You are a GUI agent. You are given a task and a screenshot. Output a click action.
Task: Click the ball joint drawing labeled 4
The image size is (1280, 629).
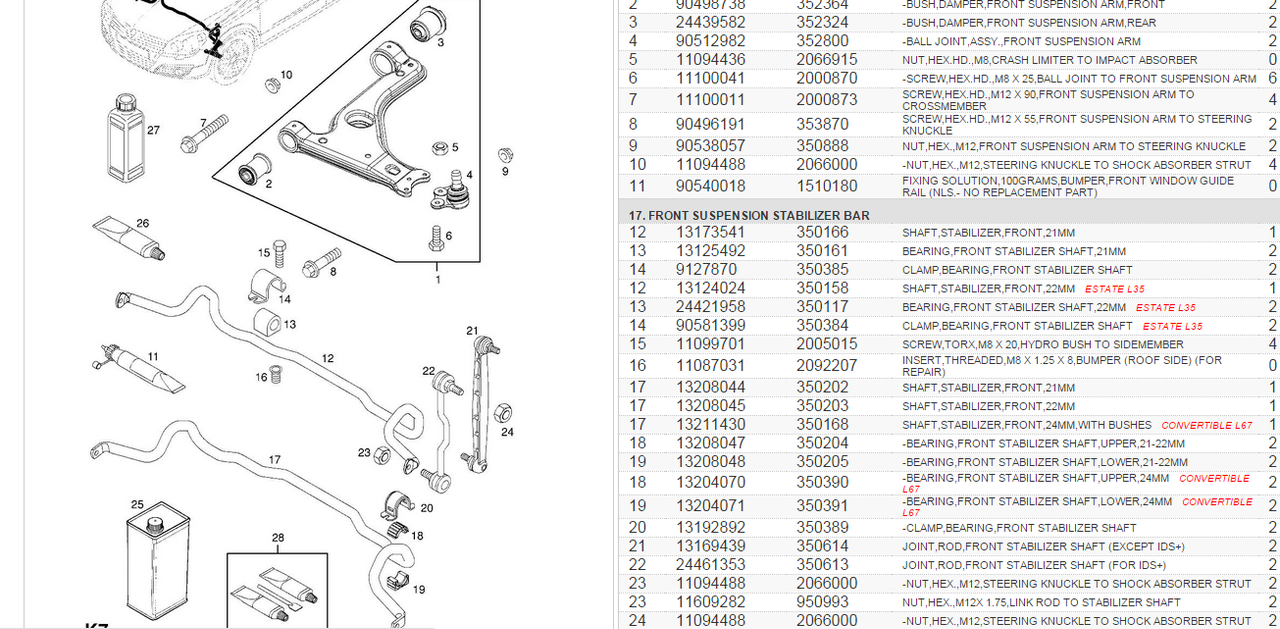click(x=455, y=191)
